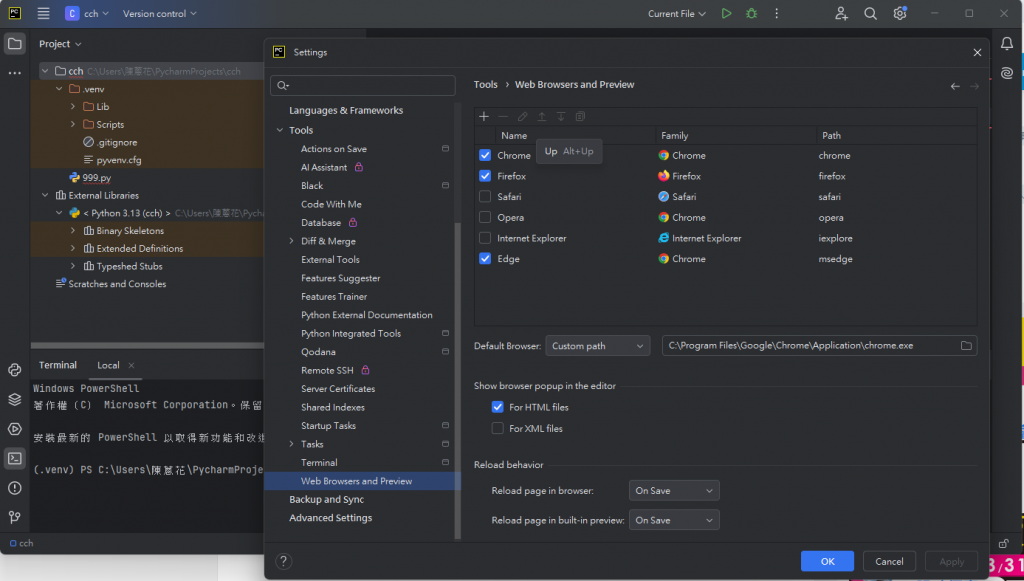Enable the Safari browser checkbox
The height and width of the screenshot is (581, 1024).
pyautogui.click(x=485, y=196)
